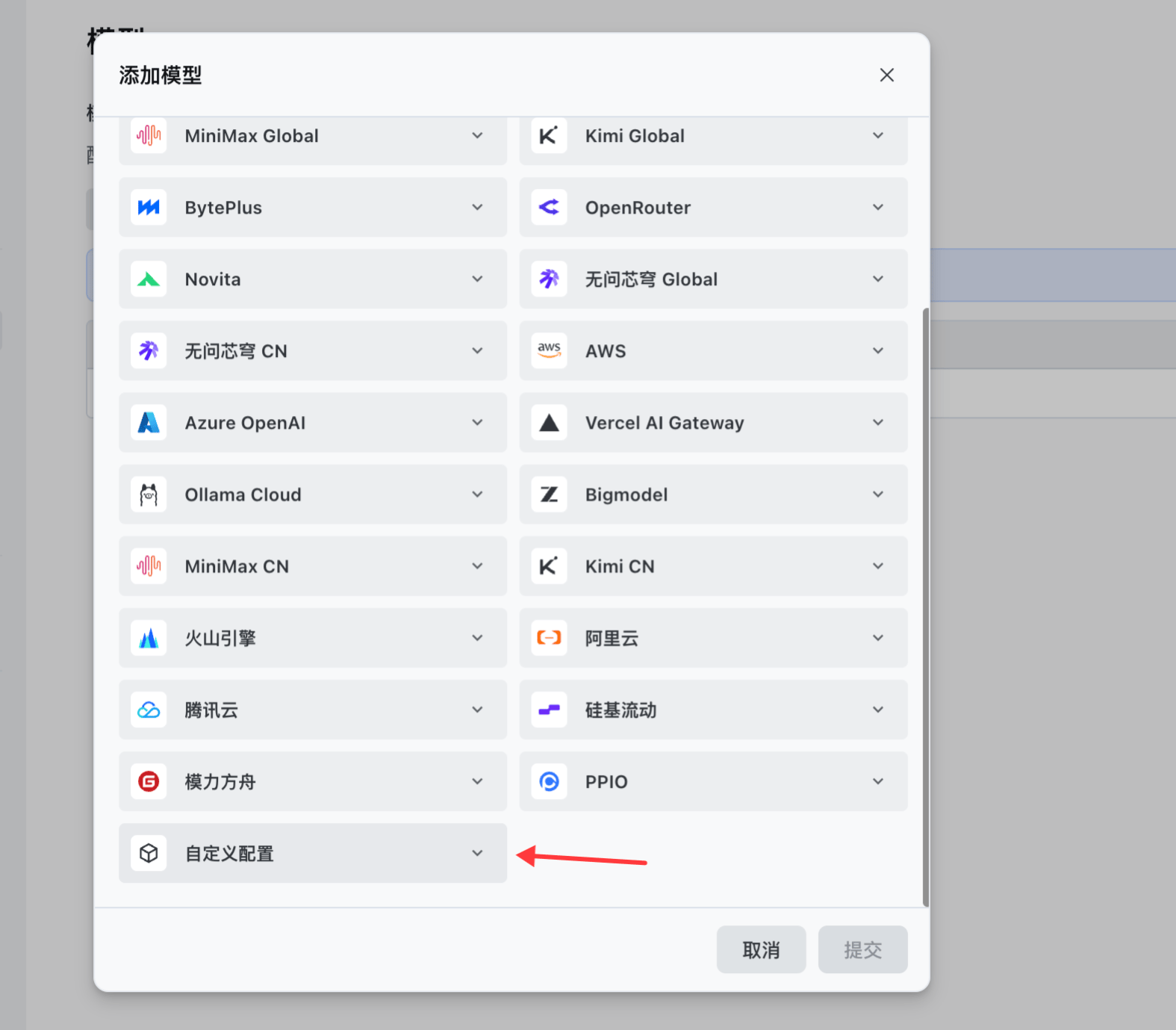
Task: Click the 火山引擎 label text
Action: tap(220, 638)
